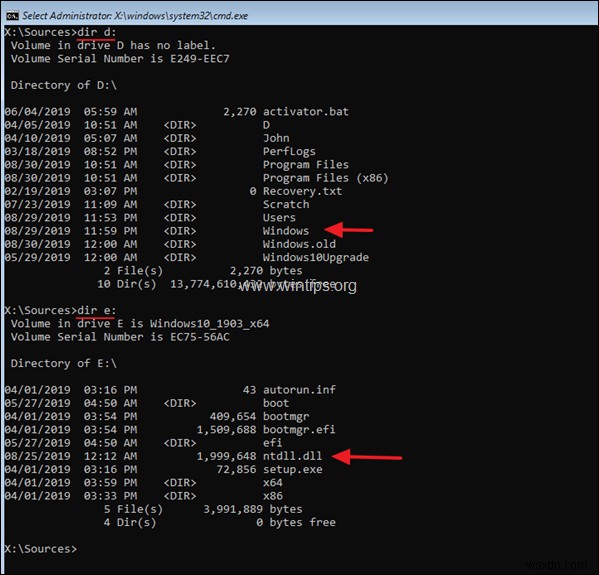The image size is (599, 575).
Task: Click the '0 bytes free' text
Action: 296,522
